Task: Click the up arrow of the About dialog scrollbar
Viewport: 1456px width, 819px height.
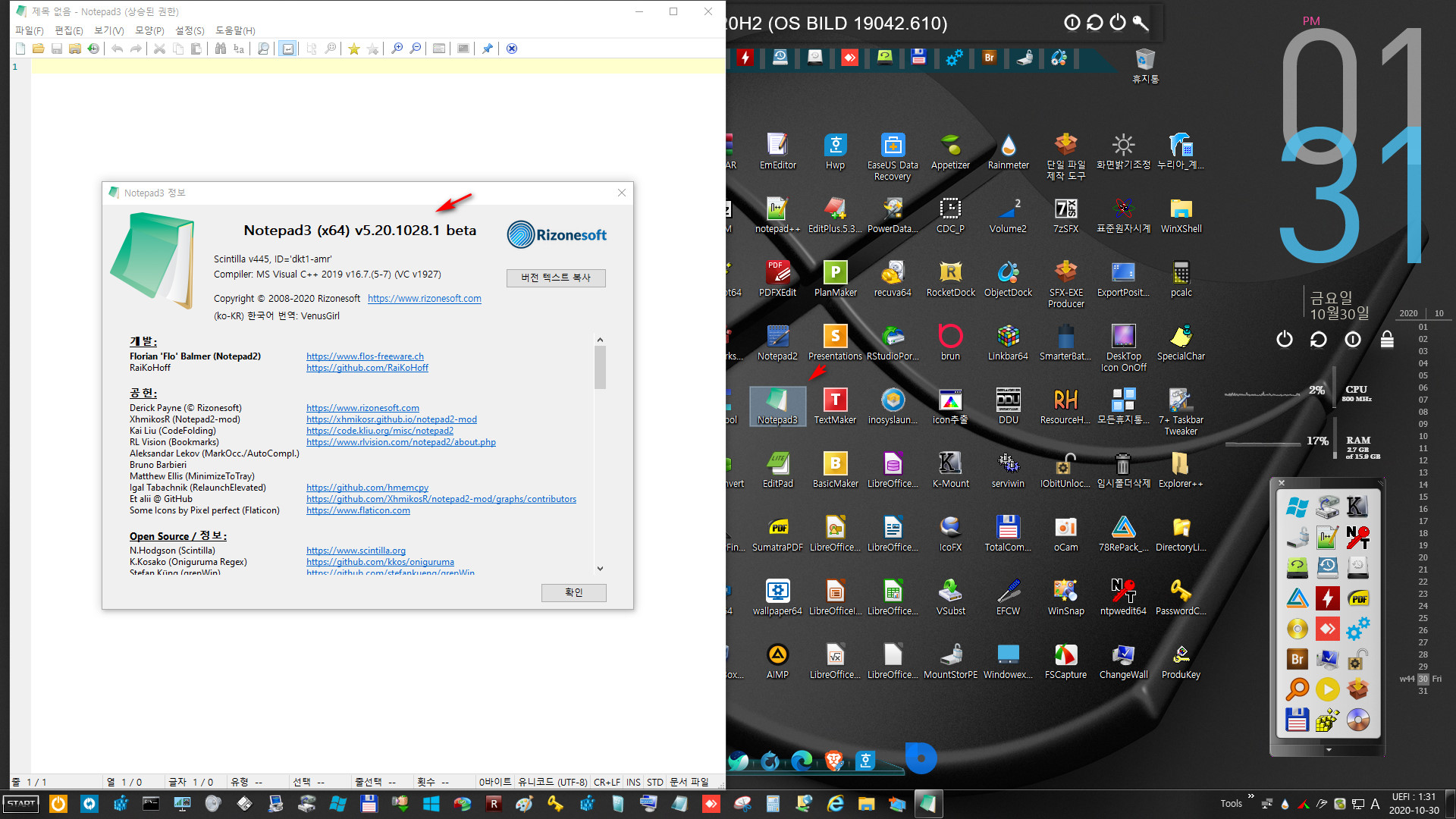Action: (x=600, y=340)
